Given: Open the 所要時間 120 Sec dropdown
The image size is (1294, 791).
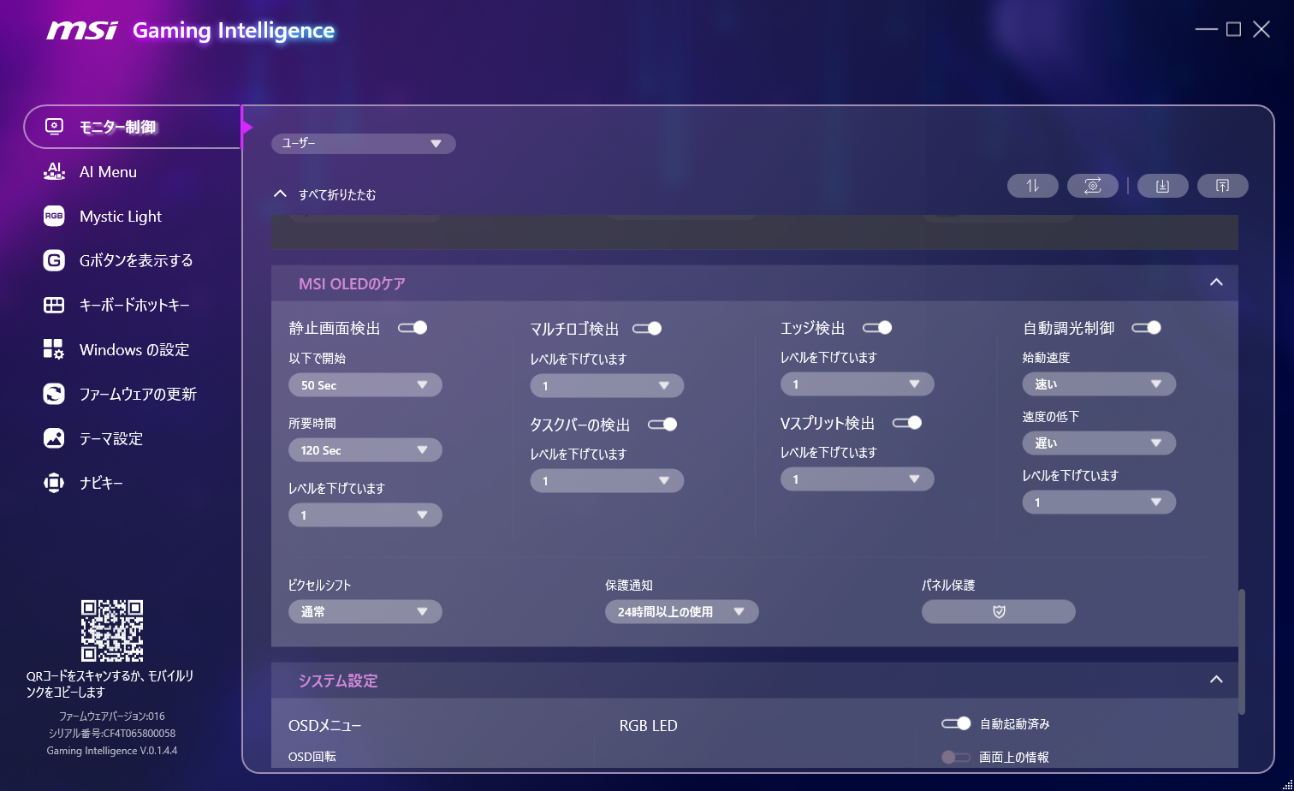Looking at the screenshot, I should coord(365,450).
